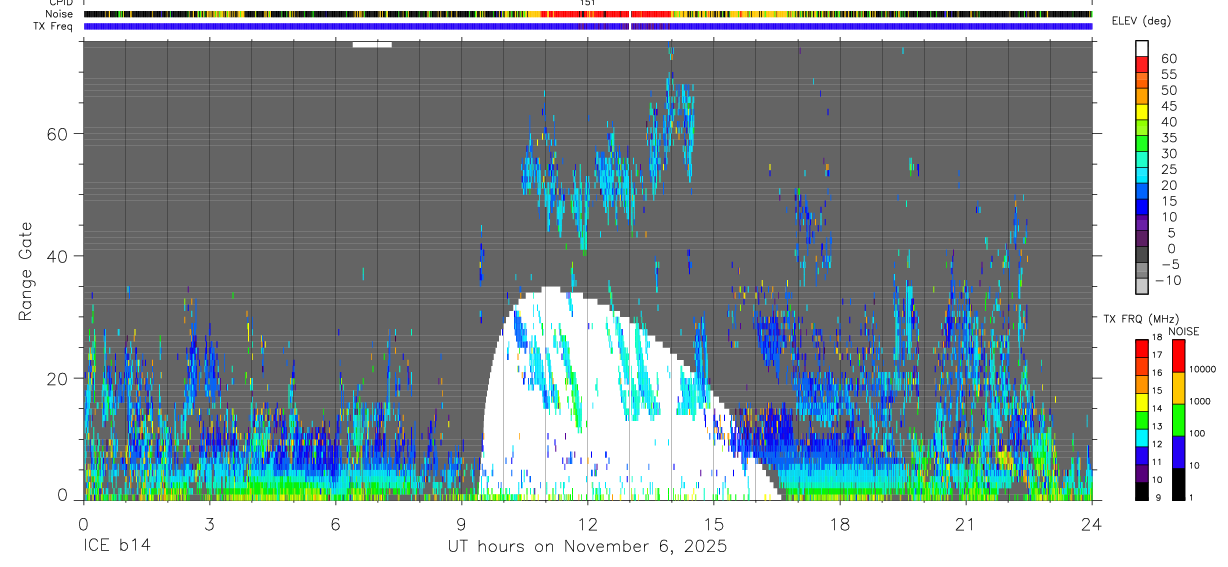Viewport: 1228px width, 567px height.
Task: Click the '18' tick on UT hours axis
Action: 839,524
